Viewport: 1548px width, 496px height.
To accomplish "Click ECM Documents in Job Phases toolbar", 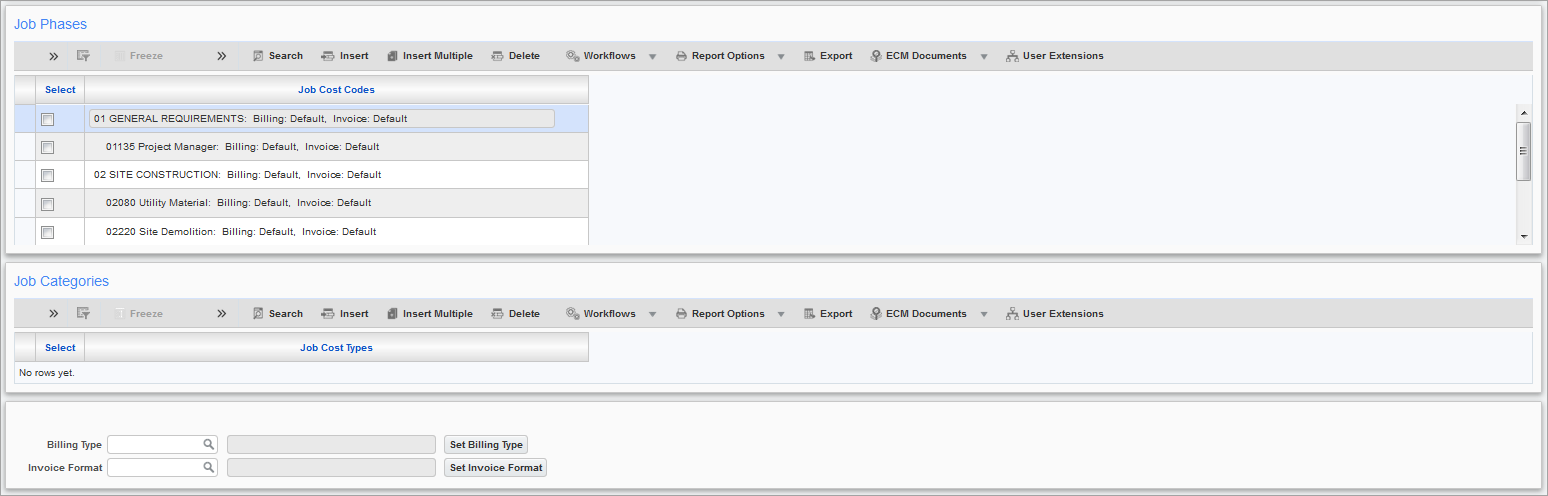I will tap(918, 56).
